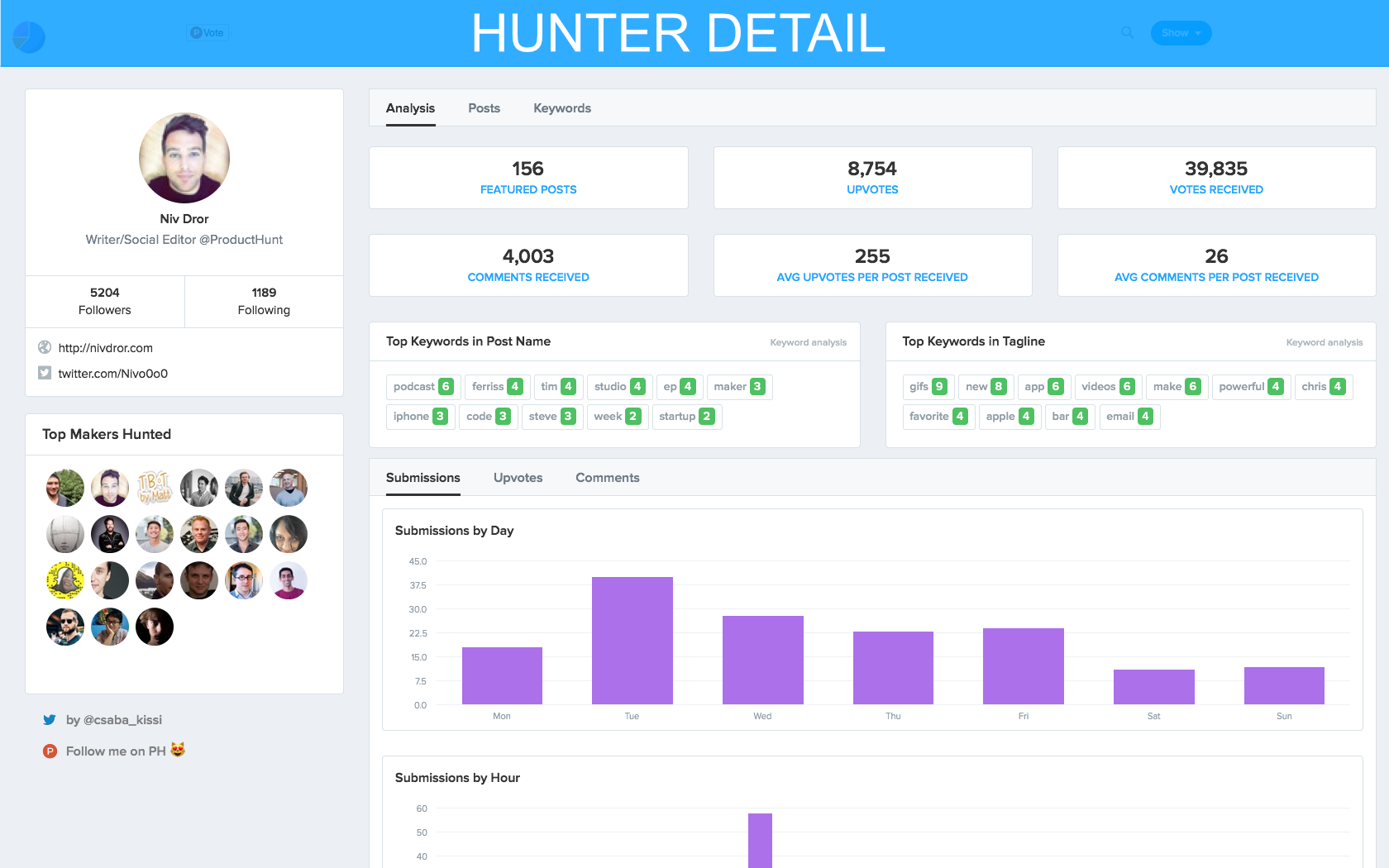Switch to the Posts tab
Image resolution: width=1389 pixels, height=868 pixels.
tap(484, 108)
